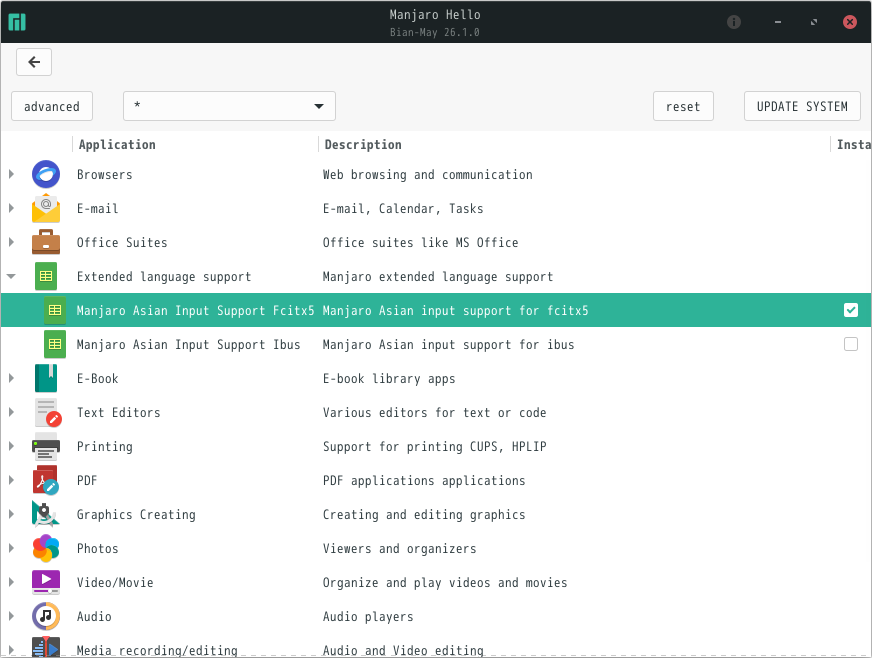Expand the Printing category

(x=11, y=446)
